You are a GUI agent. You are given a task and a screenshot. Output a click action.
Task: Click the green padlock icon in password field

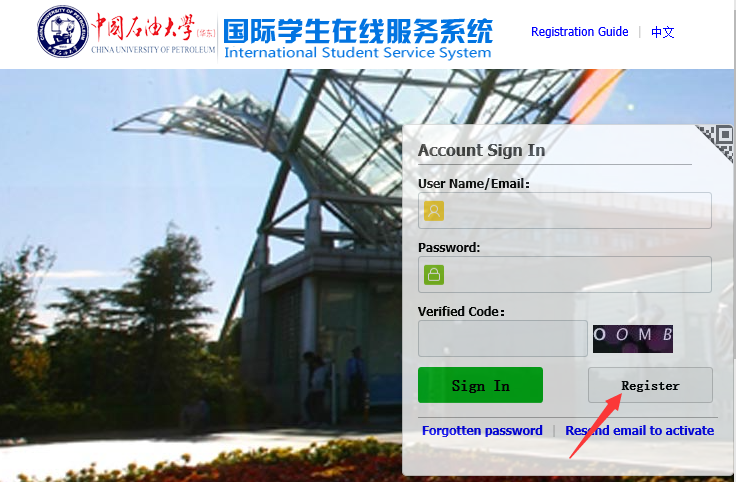click(434, 275)
